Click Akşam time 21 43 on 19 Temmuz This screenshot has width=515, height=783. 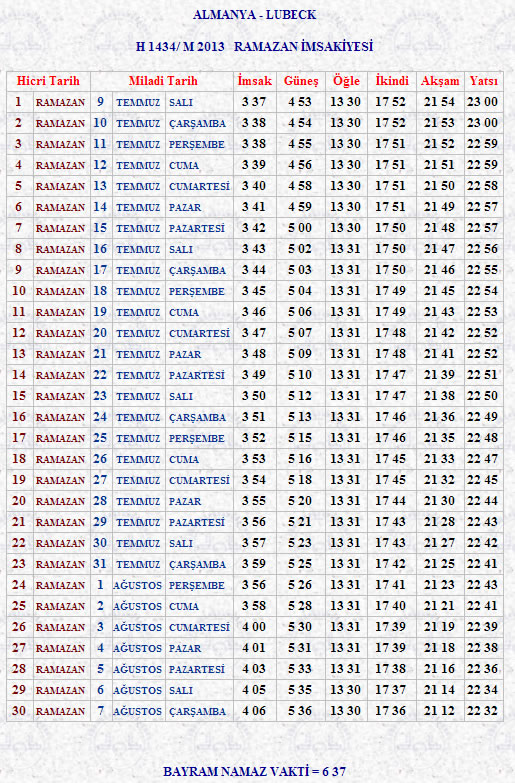point(440,312)
